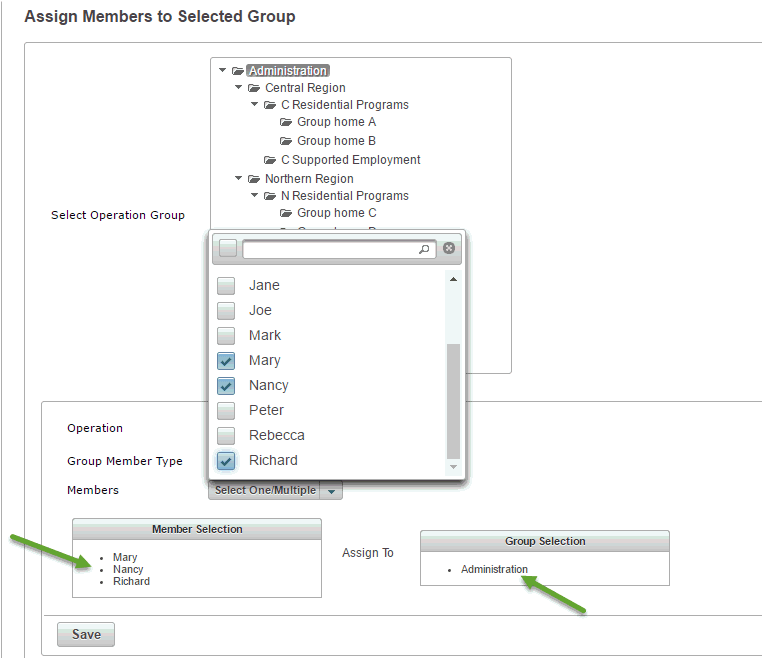765x658 pixels.
Task: Click into the member search field
Action: (x=330, y=249)
